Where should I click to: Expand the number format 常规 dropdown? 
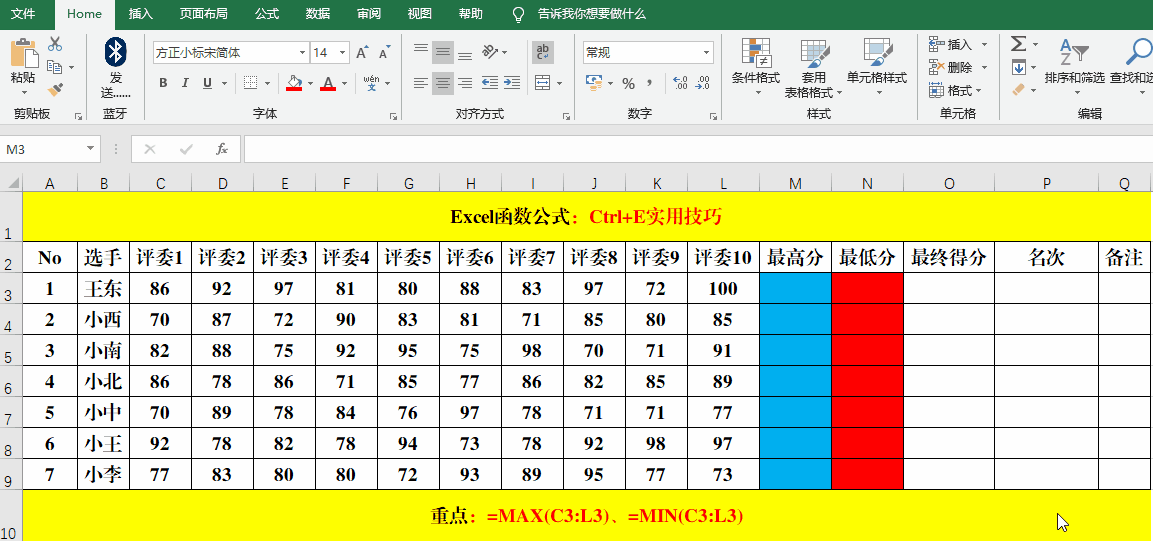pyautogui.click(x=706, y=52)
